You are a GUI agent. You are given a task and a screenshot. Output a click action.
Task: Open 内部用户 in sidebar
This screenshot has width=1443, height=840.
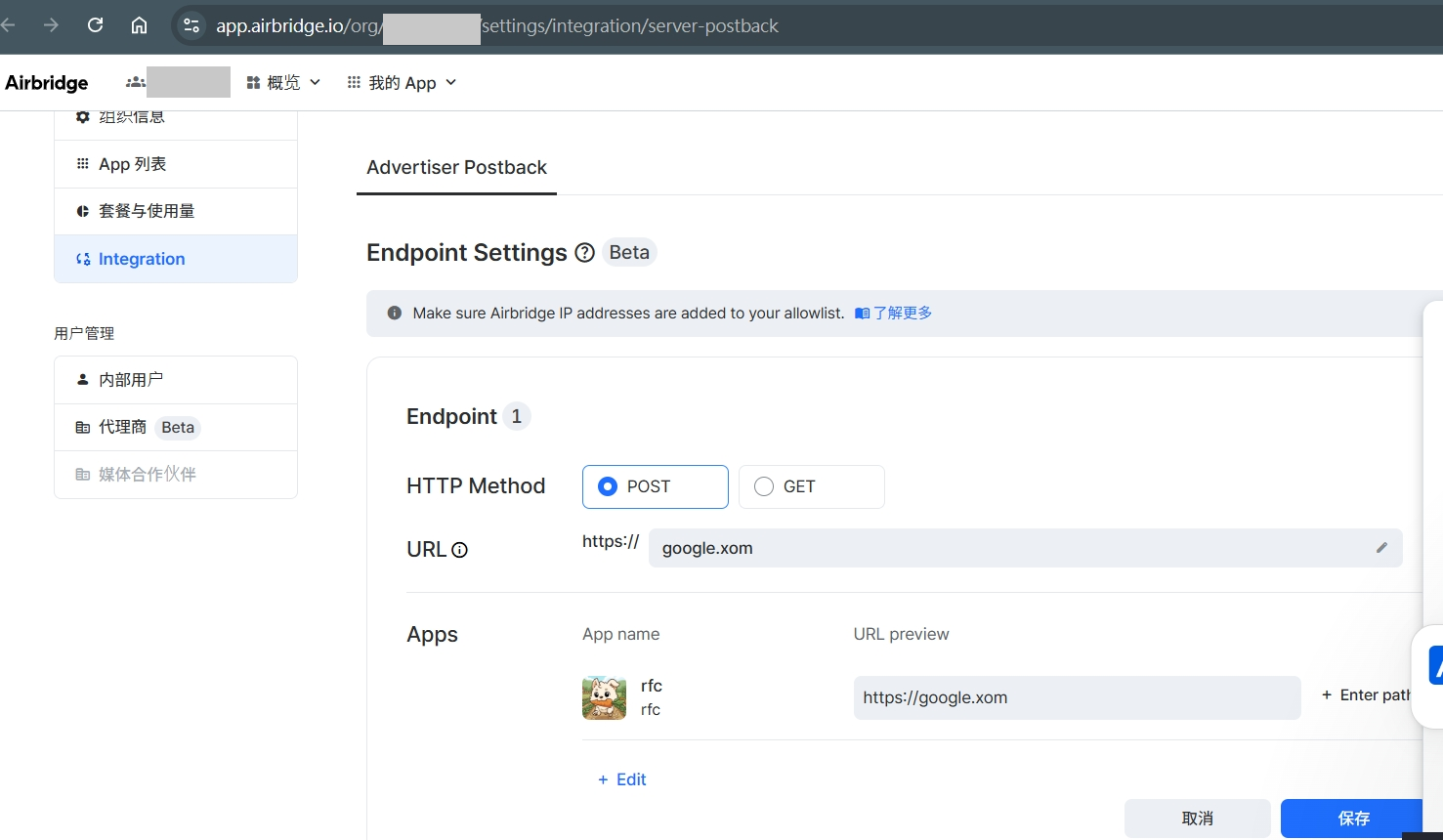[x=176, y=380]
